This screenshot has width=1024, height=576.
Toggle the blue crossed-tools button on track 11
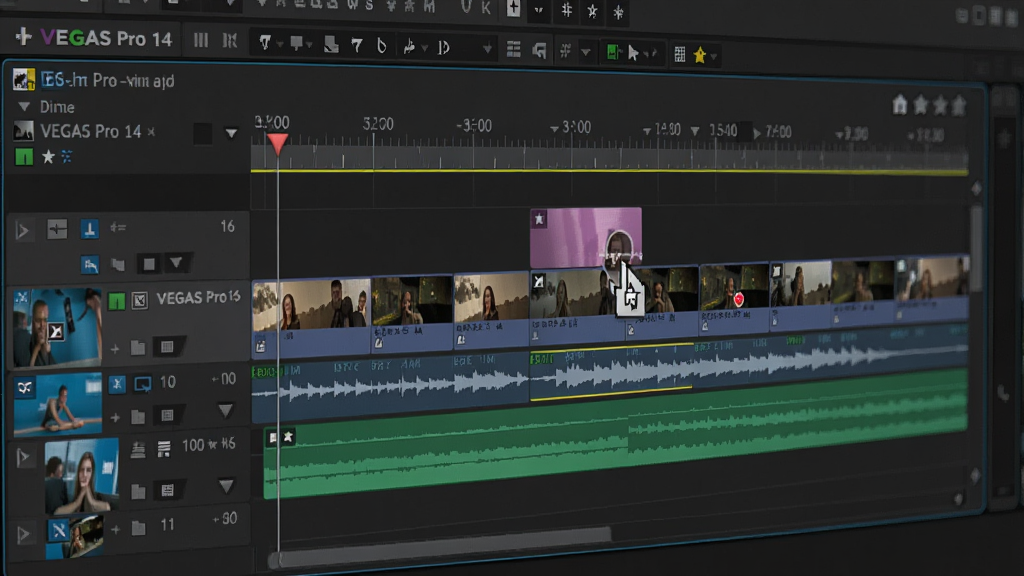pos(59,530)
